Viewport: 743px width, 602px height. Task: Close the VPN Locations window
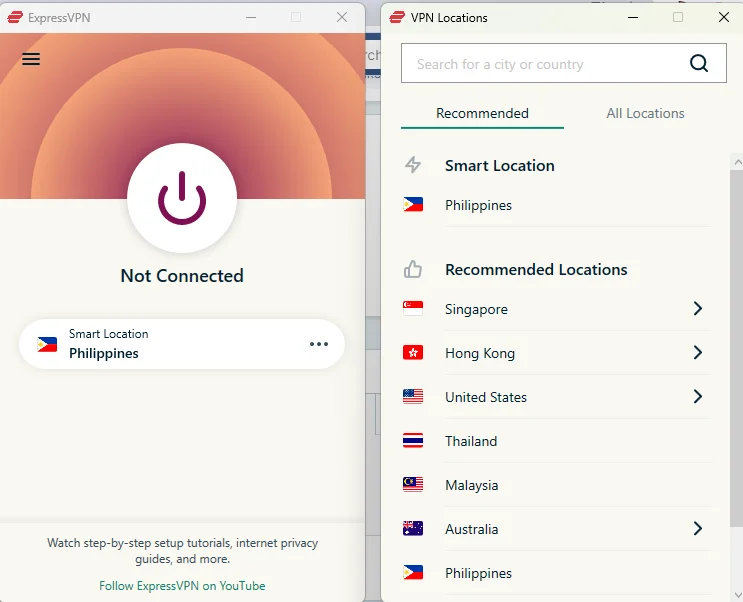point(724,18)
